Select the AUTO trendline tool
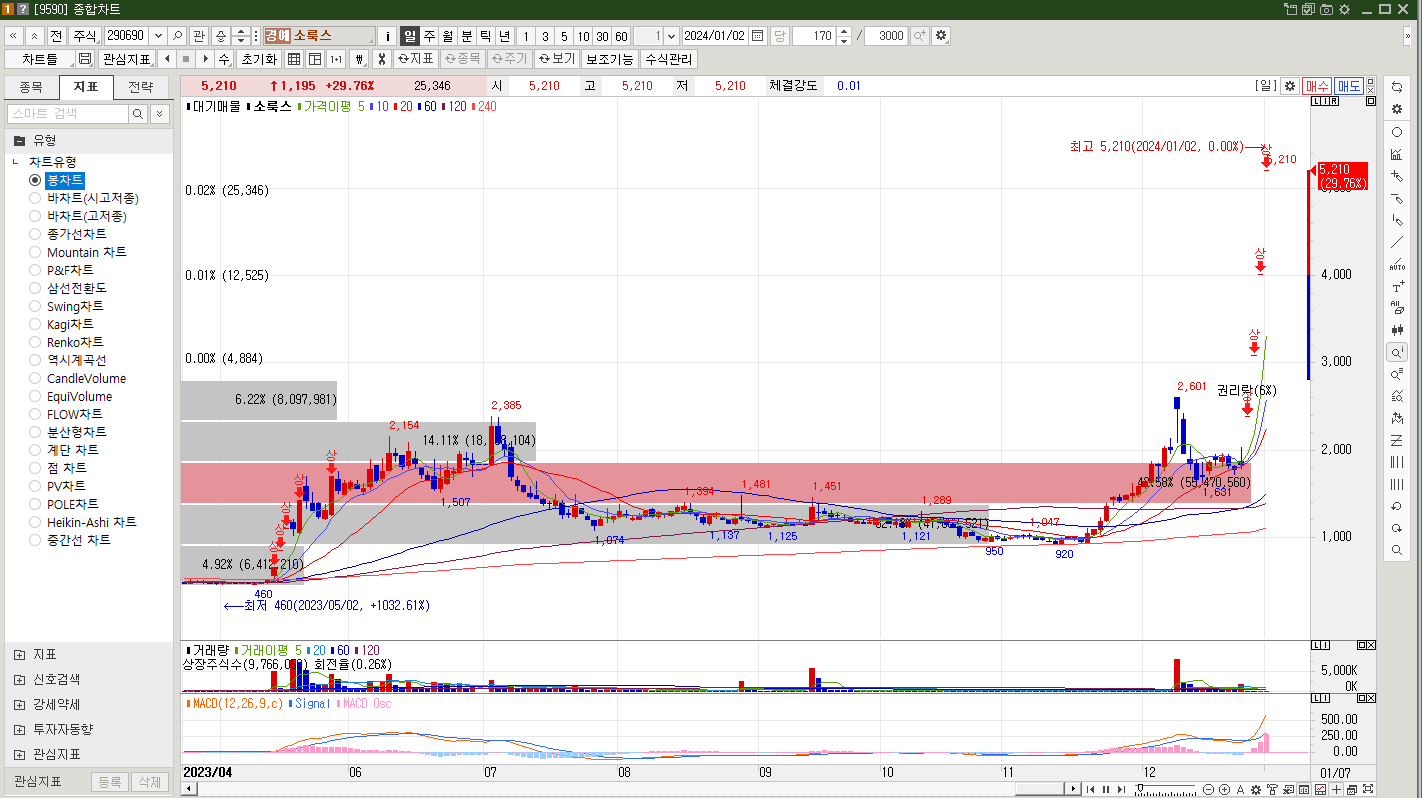Screen dimensions: 1422x798 (x=1397, y=264)
